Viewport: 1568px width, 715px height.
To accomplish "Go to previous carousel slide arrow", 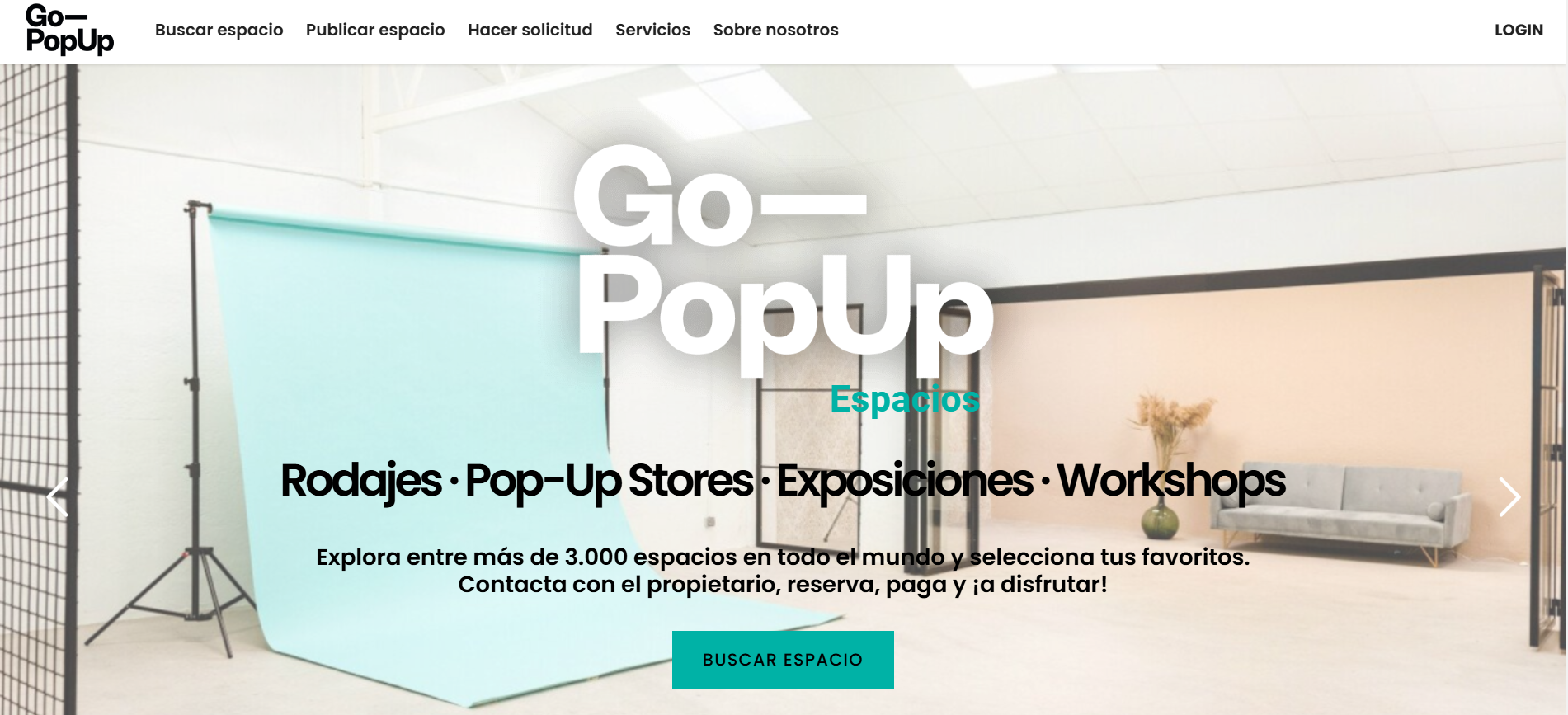I will [57, 497].
